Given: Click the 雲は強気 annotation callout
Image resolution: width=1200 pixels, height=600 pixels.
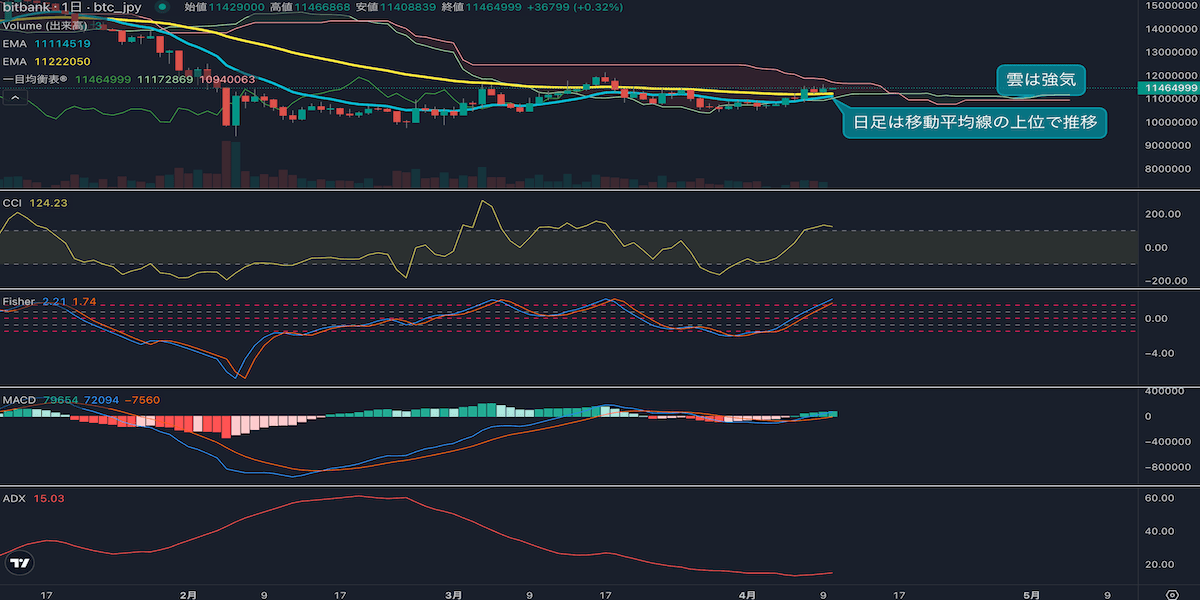Looking at the screenshot, I should pyautogui.click(x=1041, y=80).
